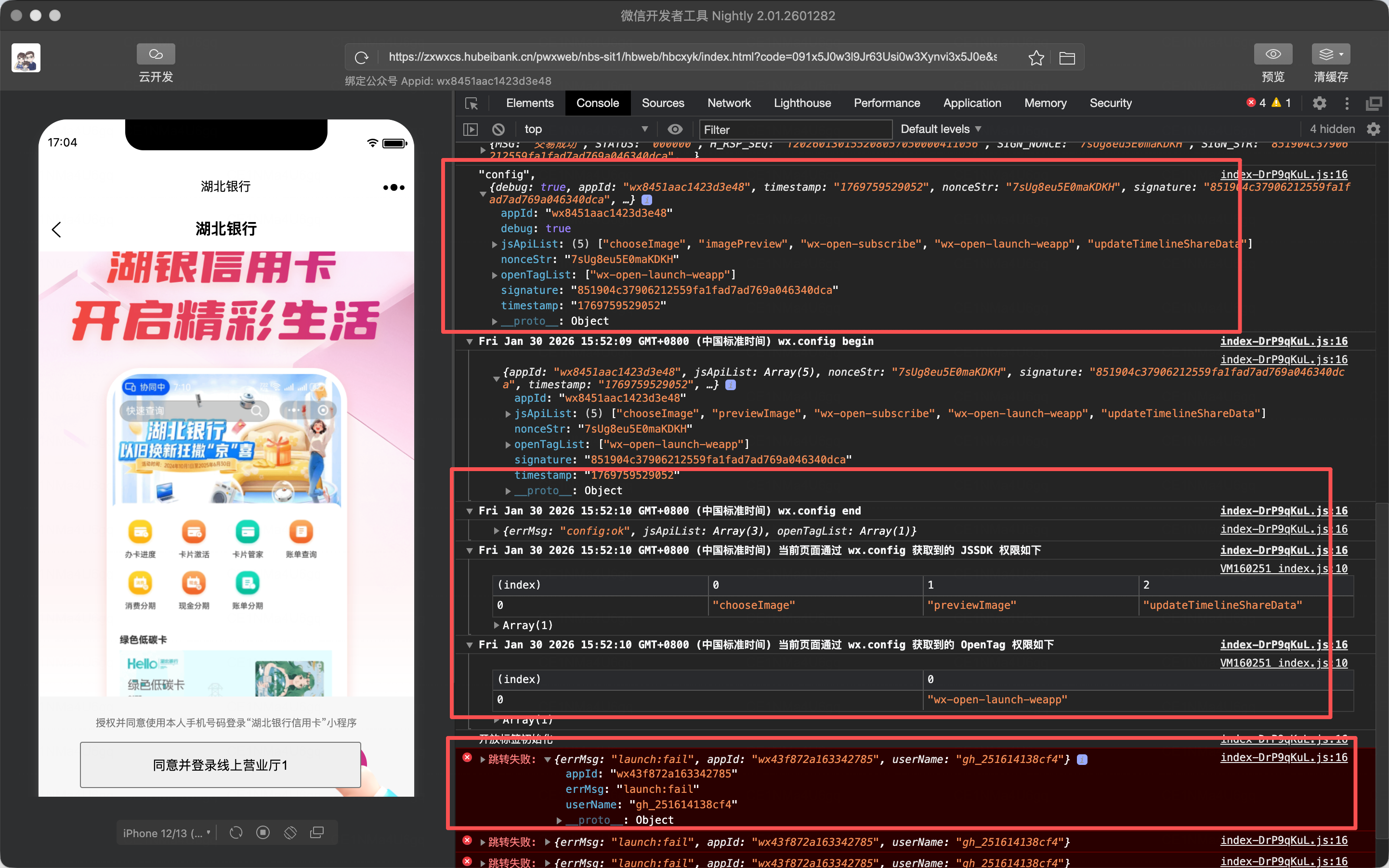Toggle the console sidebar panel
This screenshot has width=1389, height=868.
470,129
